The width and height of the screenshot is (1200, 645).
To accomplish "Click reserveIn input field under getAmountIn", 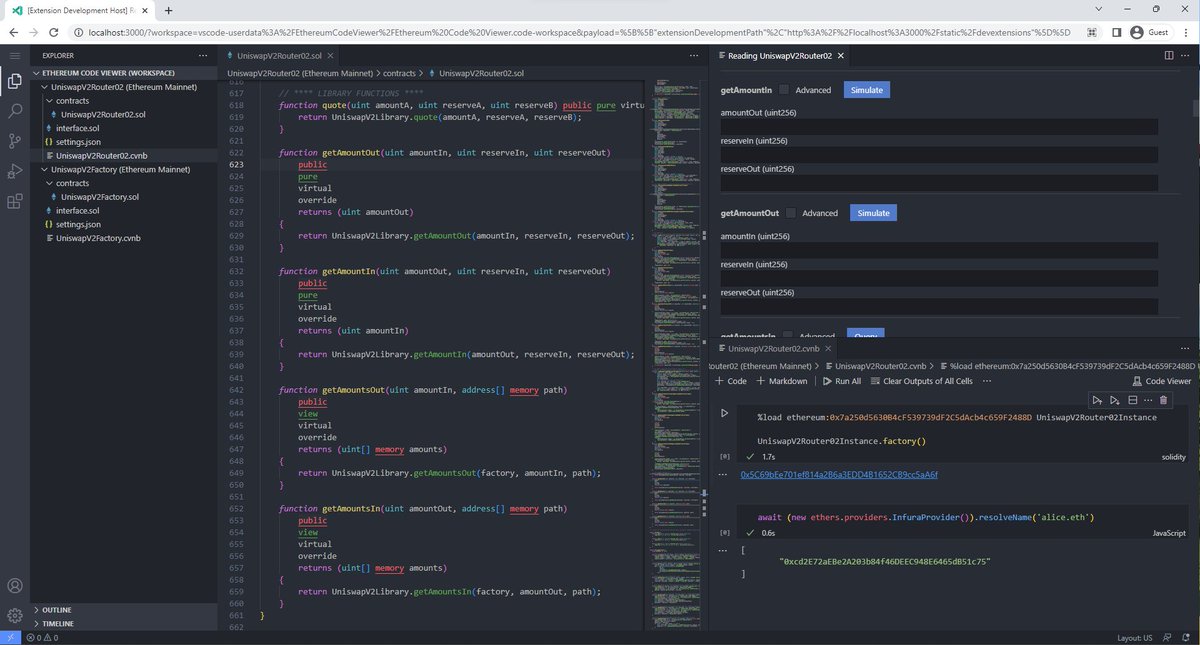I will [939, 155].
